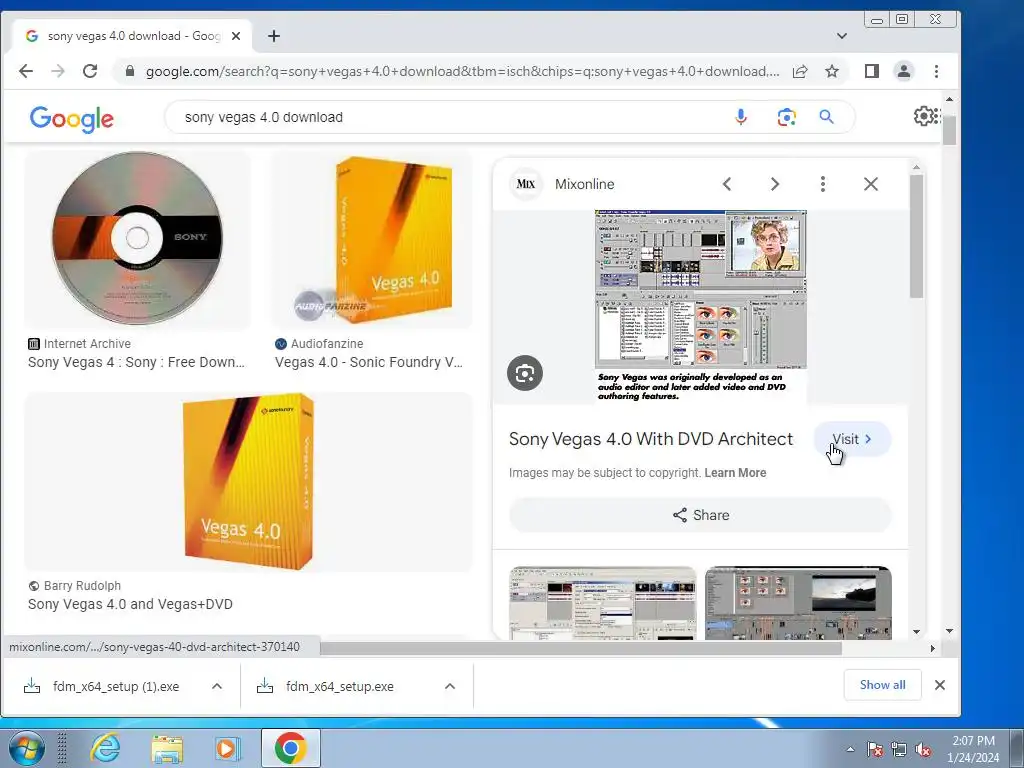This screenshot has height=768, width=1024.
Task: Click Show all downloads
Action: 882,685
